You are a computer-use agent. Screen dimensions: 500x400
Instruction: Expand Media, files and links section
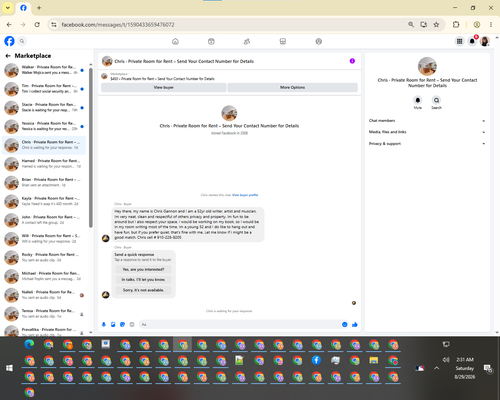[x=427, y=132]
